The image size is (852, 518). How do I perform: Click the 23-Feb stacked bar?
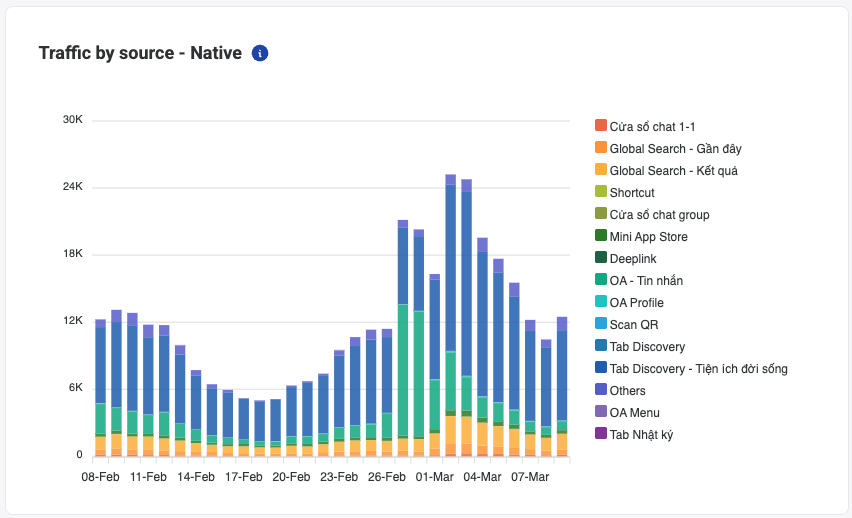(339, 403)
